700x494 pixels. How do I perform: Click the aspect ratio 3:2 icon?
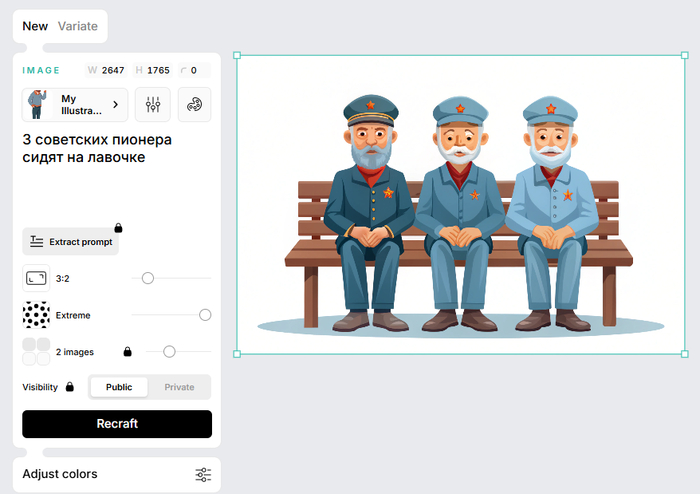(36, 278)
